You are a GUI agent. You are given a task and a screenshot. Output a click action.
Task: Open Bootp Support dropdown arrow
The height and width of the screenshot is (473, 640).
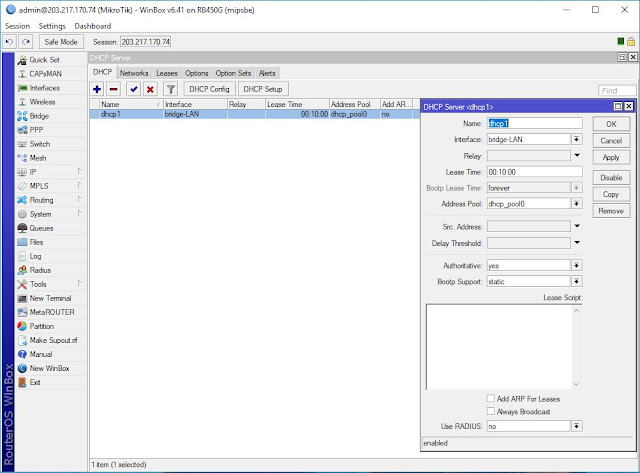(576, 281)
